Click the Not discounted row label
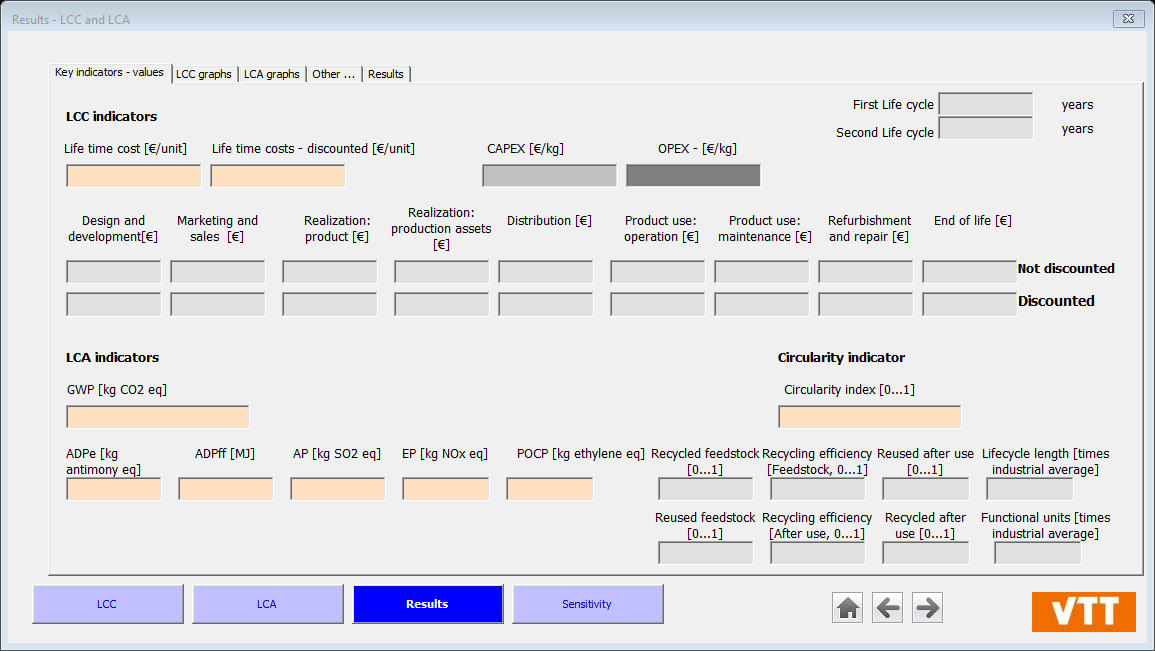The height and width of the screenshot is (651, 1155). pos(1066,269)
